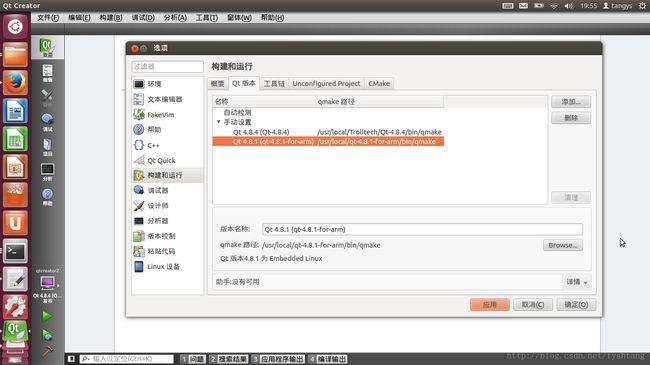Open the Qt Quick options category
Image resolution: width=650 pixels, height=365 pixels.
[167, 160]
